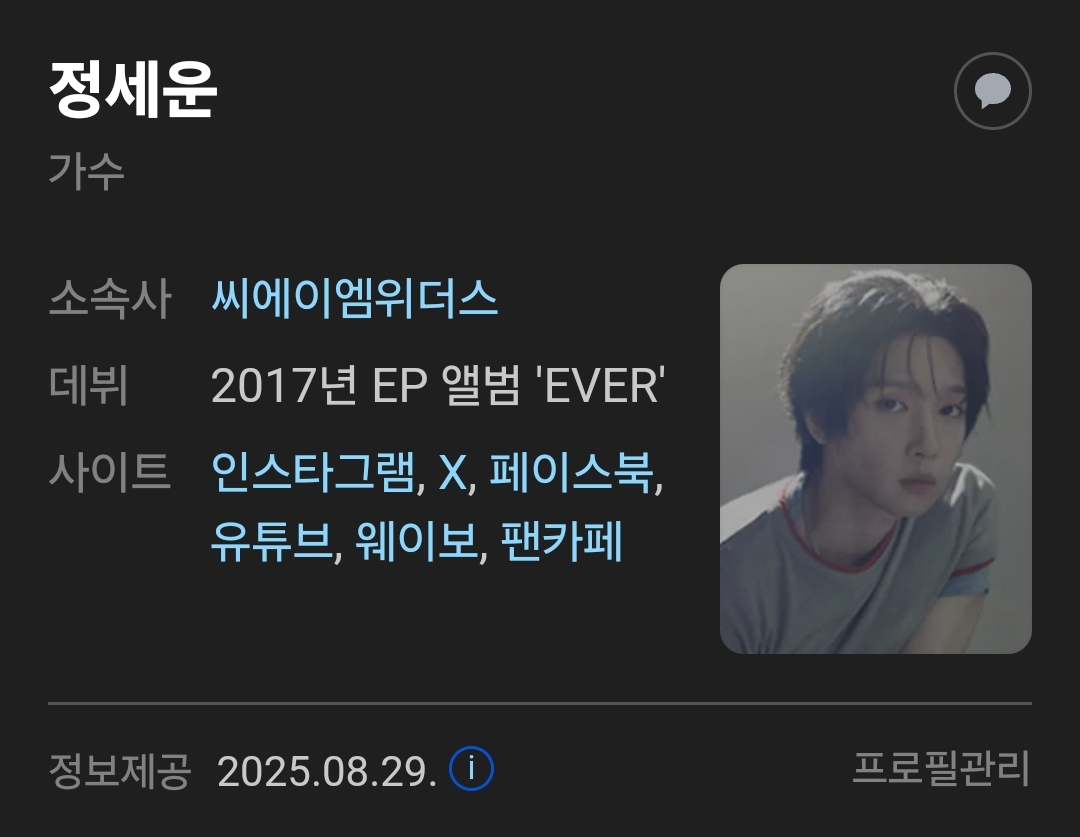This screenshot has width=1080, height=837.
Task: Open the 씨에이엠위더스 agency link
Action: tap(354, 299)
